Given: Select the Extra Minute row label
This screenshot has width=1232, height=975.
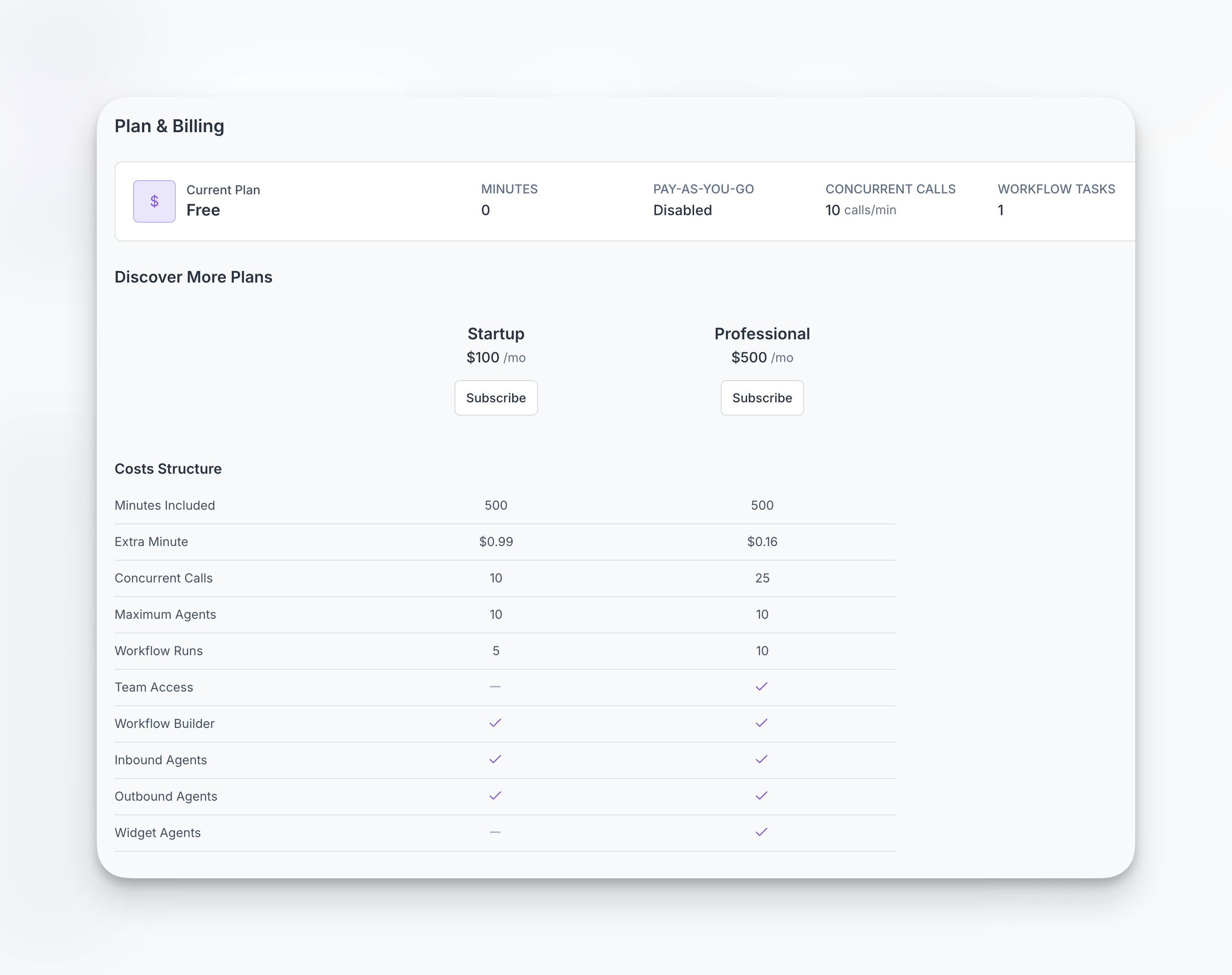Looking at the screenshot, I should (151, 542).
